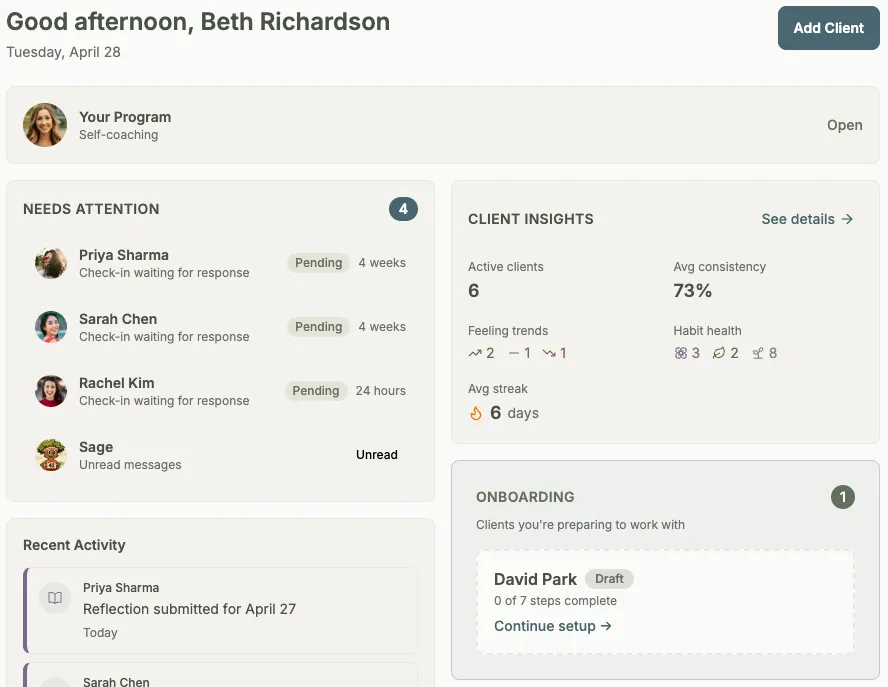Screen dimensions: 888x687
Task: Click the Draft badge next to David Park
Action: (x=609, y=579)
